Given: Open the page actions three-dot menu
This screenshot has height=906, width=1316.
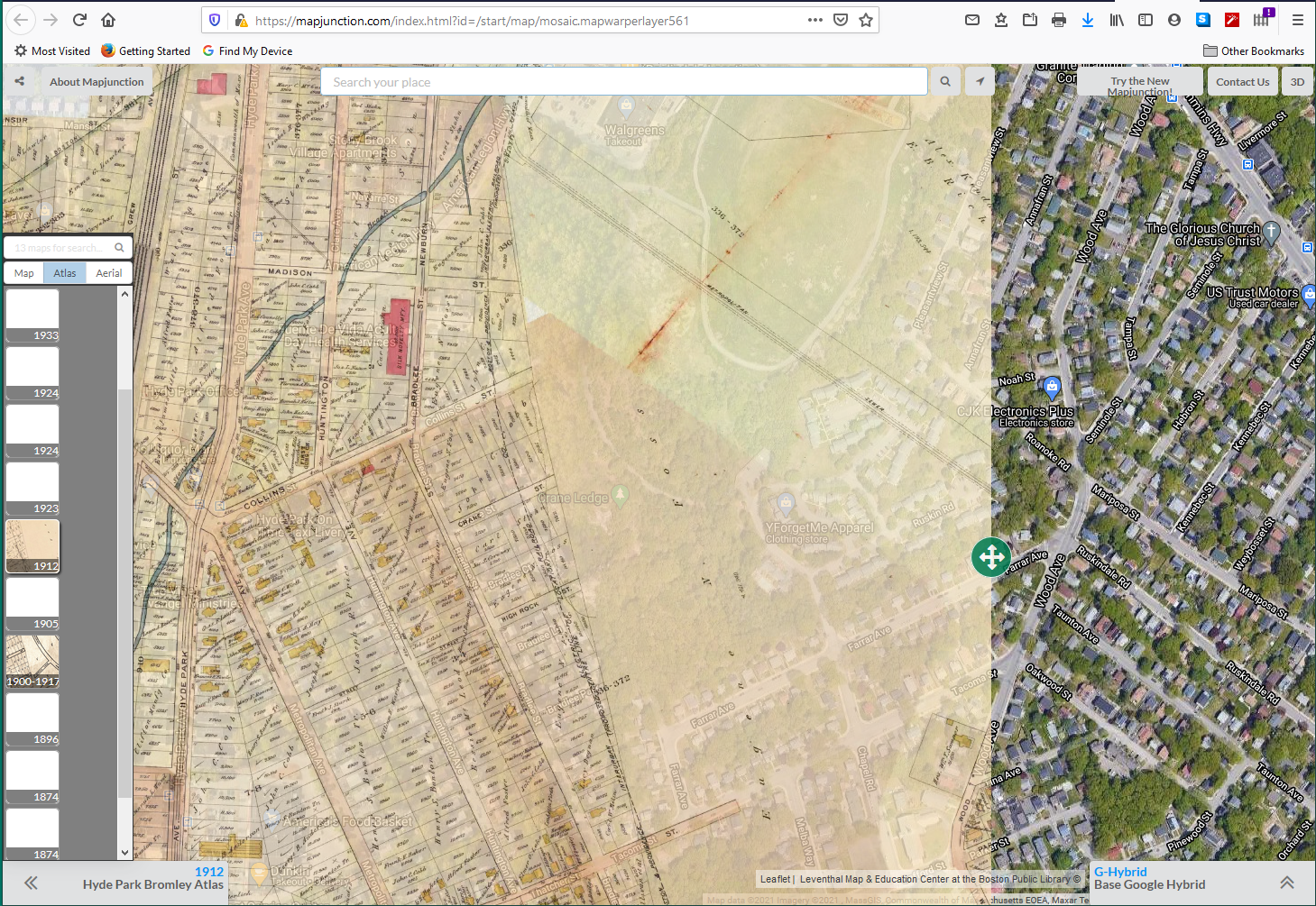Looking at the screenshot, I should coord(814,20).
